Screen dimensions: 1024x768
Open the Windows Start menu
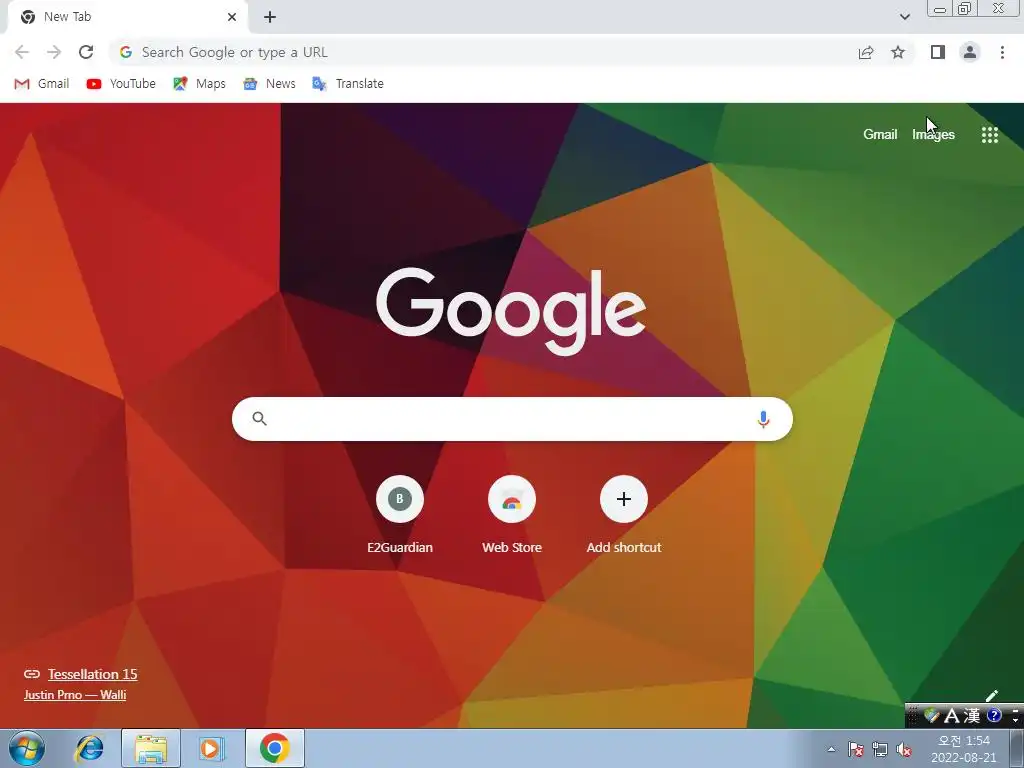pos(27,748)
